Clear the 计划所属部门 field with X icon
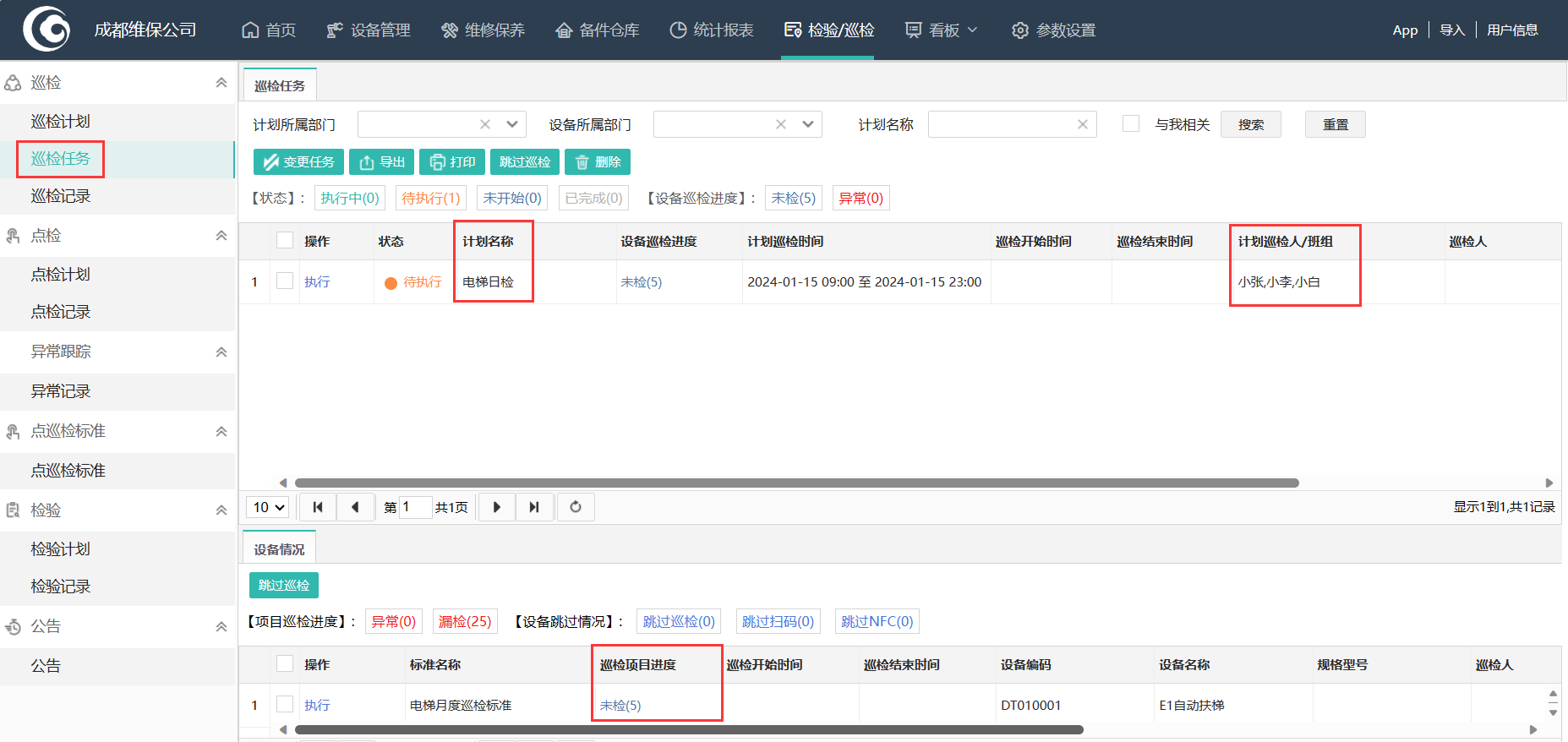The height and width of the screenshot is (742, 1568). click(x=485, y=124)
